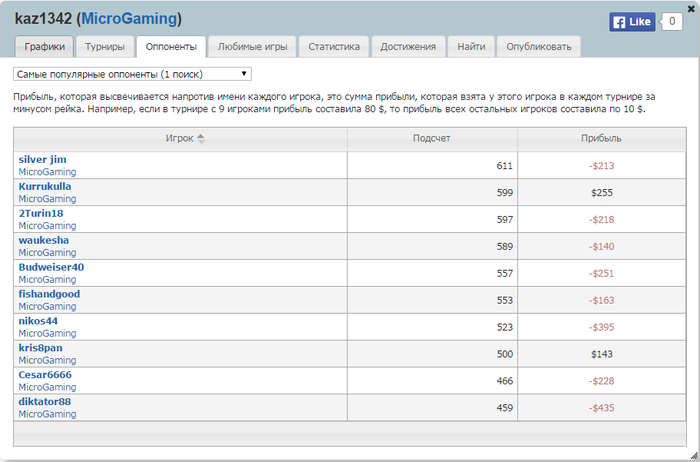Select the count value 611
This screenshot has width=700, height=462.
[x=504, y=166]
